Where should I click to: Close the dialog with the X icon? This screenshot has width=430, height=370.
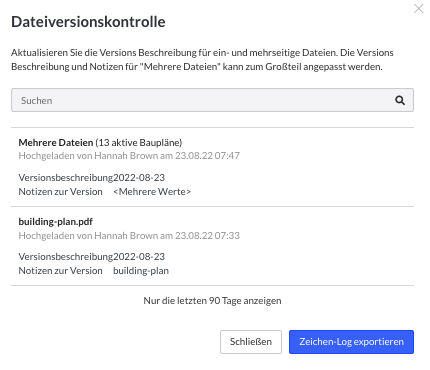[418, 8]
